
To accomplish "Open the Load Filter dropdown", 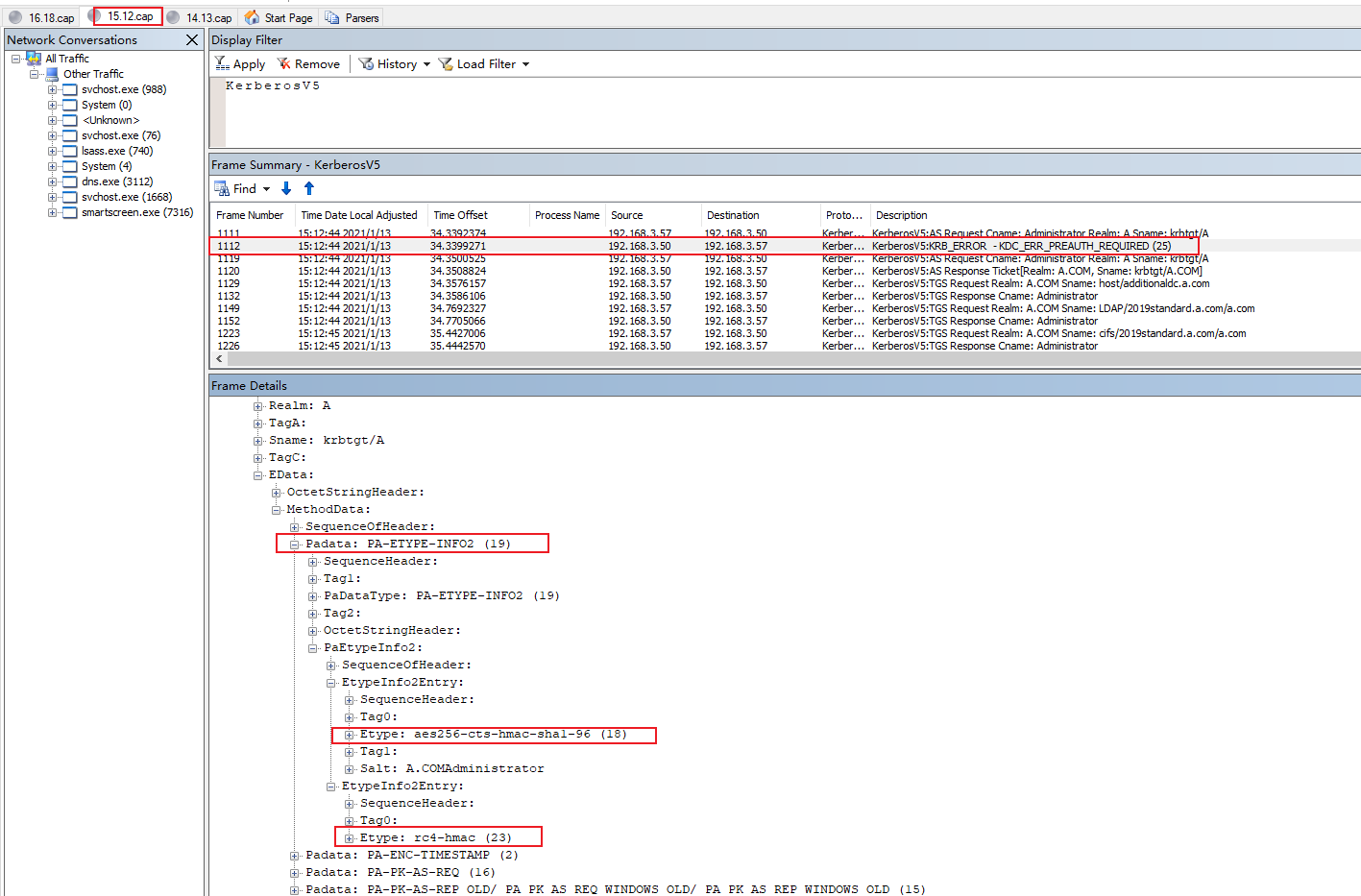I will click(484, 63).
